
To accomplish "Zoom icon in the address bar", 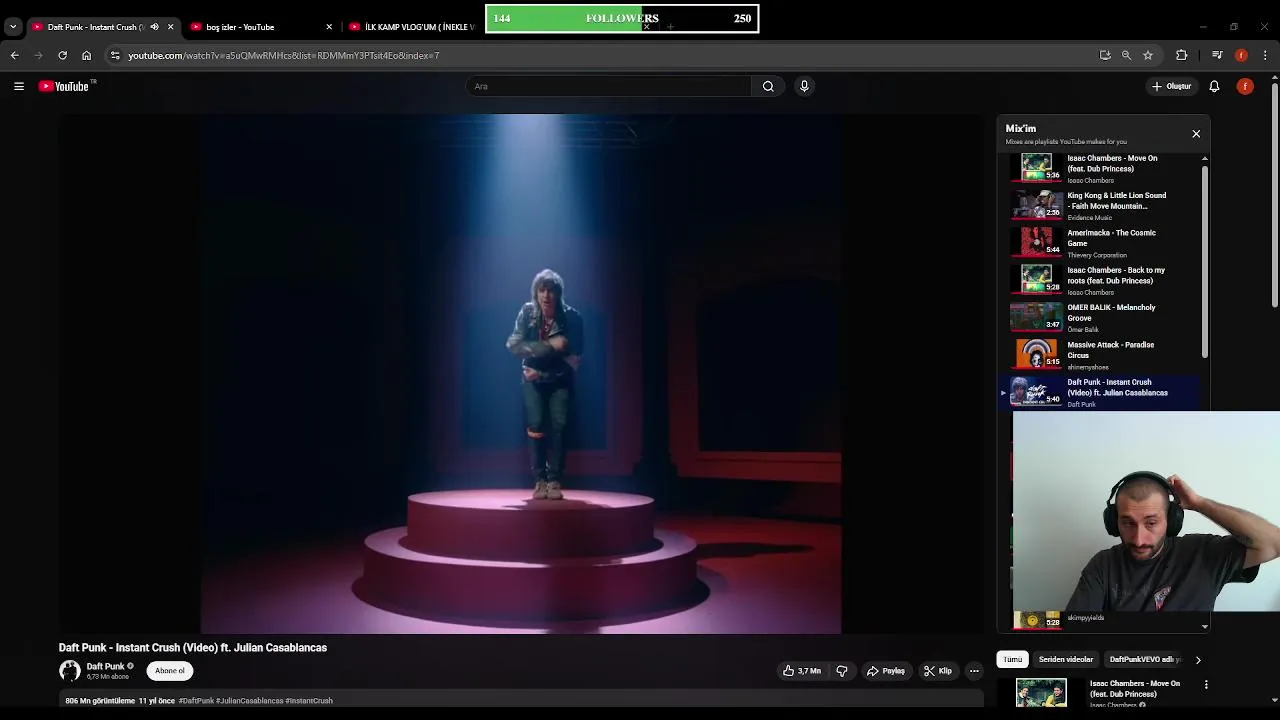I will (x=1126, y=55).
